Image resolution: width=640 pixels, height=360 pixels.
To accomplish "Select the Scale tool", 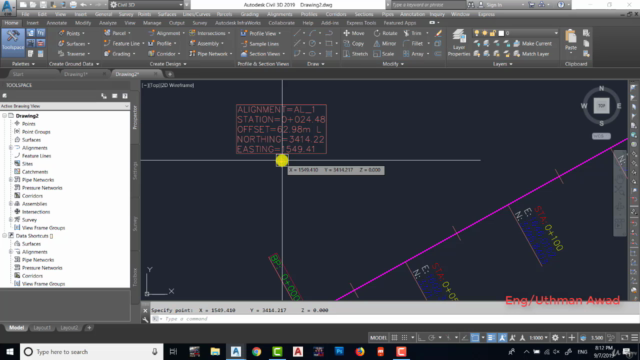I will [384, 53].
